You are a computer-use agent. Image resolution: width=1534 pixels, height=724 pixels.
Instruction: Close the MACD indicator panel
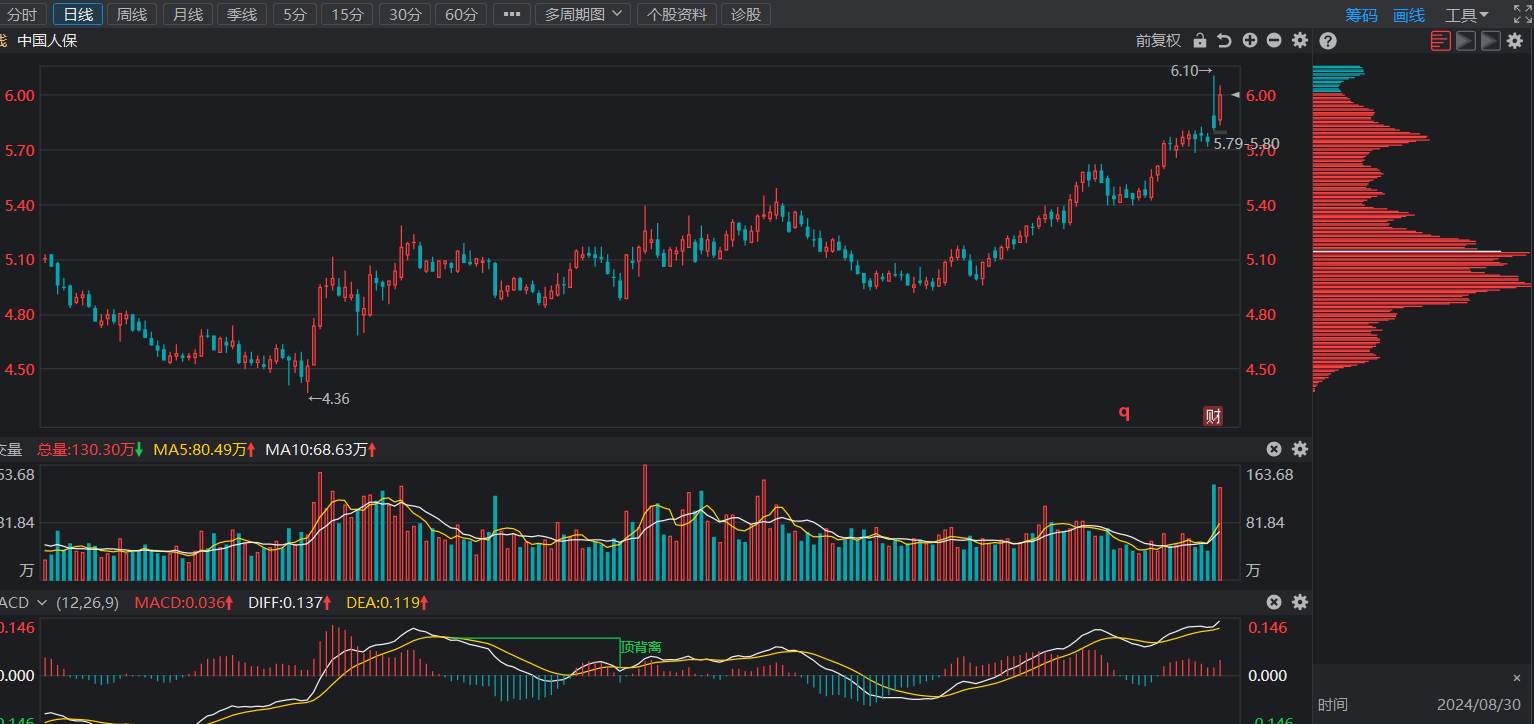coord(1274,602)
